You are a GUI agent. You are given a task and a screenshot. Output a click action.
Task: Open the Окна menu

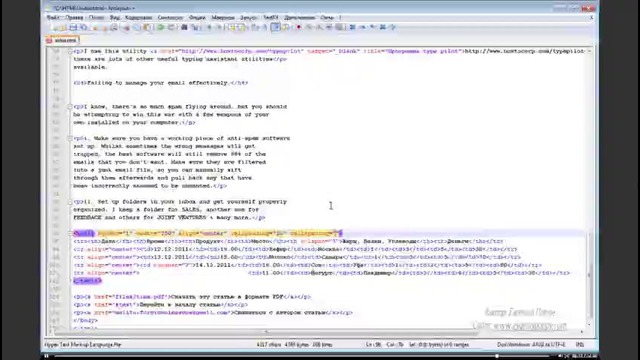327,18
